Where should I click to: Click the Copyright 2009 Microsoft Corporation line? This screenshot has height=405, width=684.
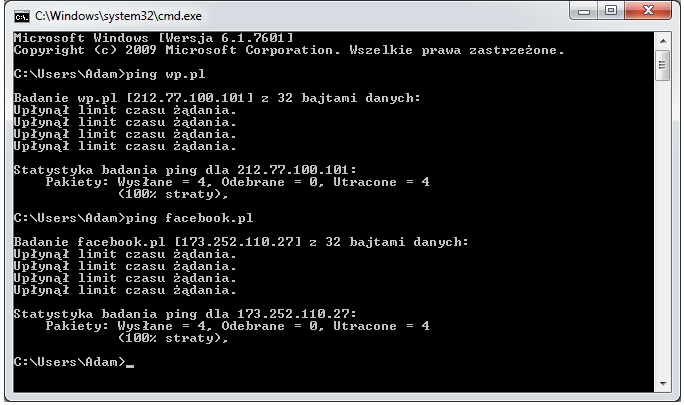289,50
